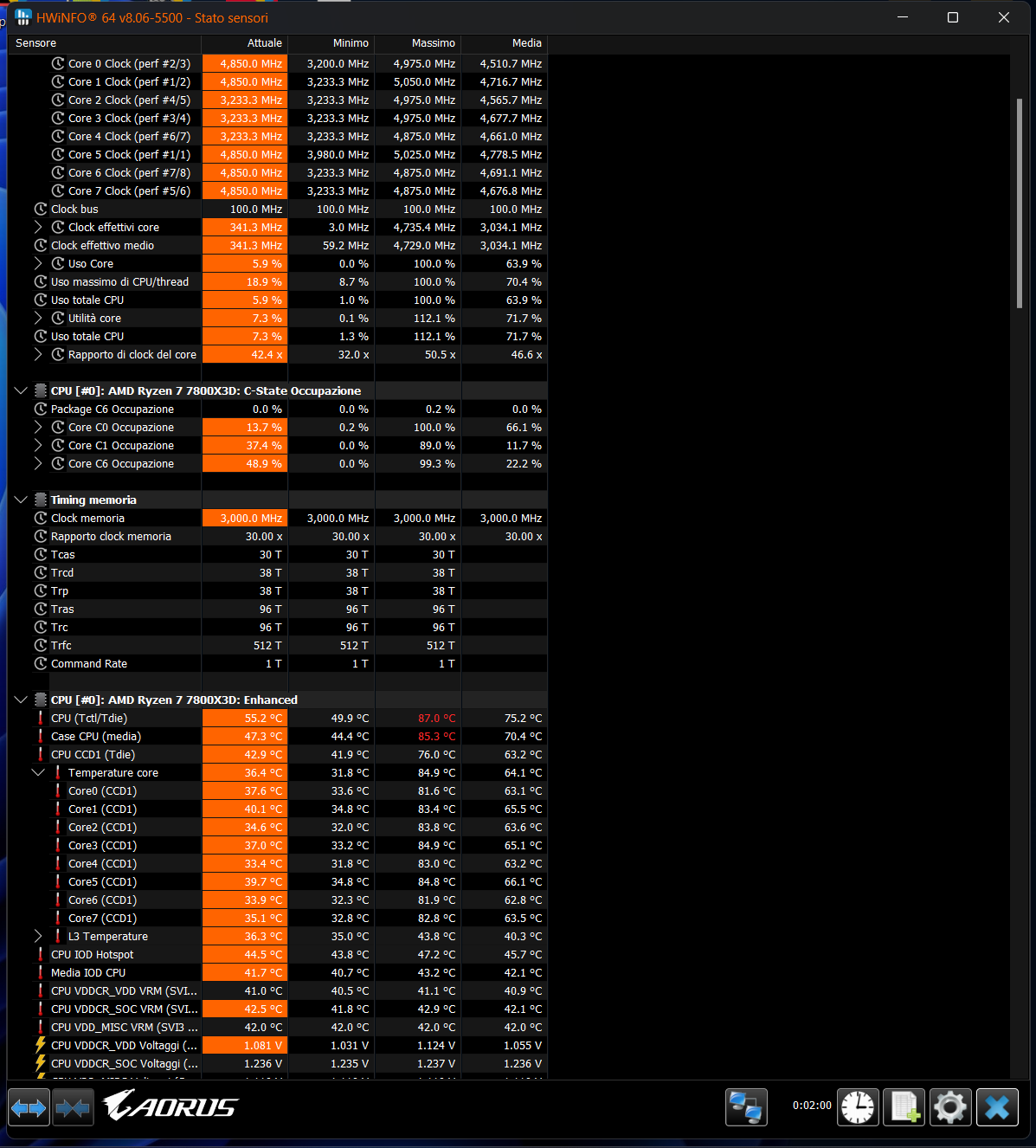
Task: Click clock icon beside Core 0 Clock
Action: [58, 63]
